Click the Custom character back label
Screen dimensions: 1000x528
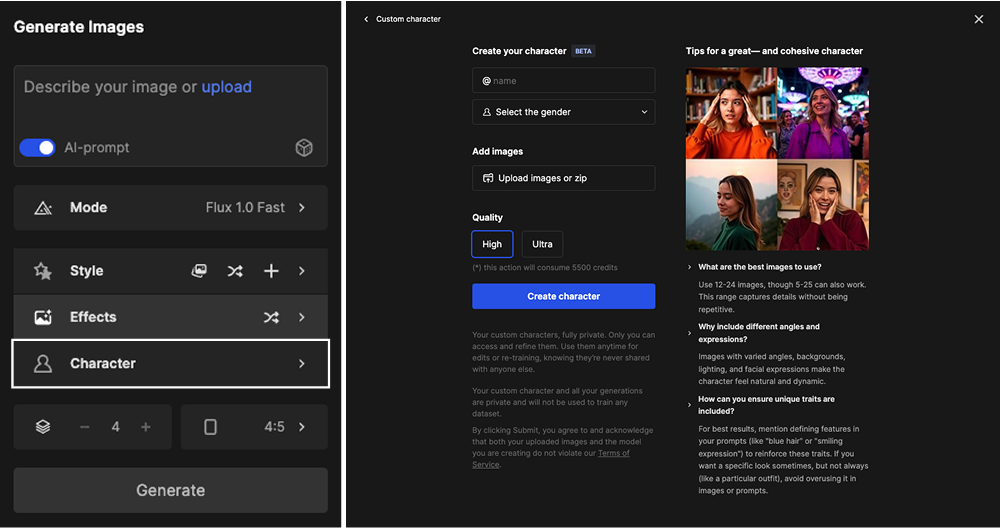pyautogui.click(x=408, y=19)
